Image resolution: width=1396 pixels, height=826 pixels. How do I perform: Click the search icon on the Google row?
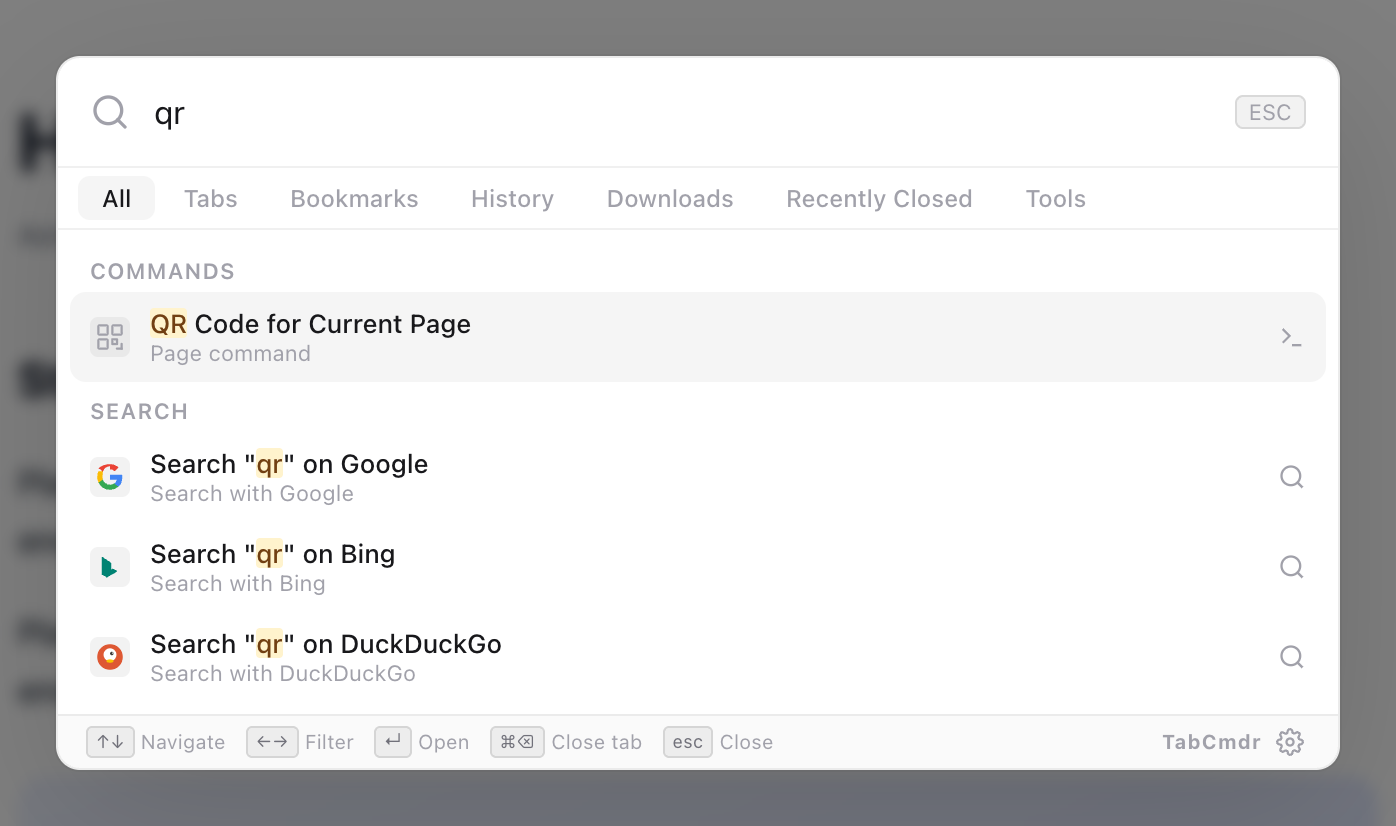click(x=1292, y=477)
